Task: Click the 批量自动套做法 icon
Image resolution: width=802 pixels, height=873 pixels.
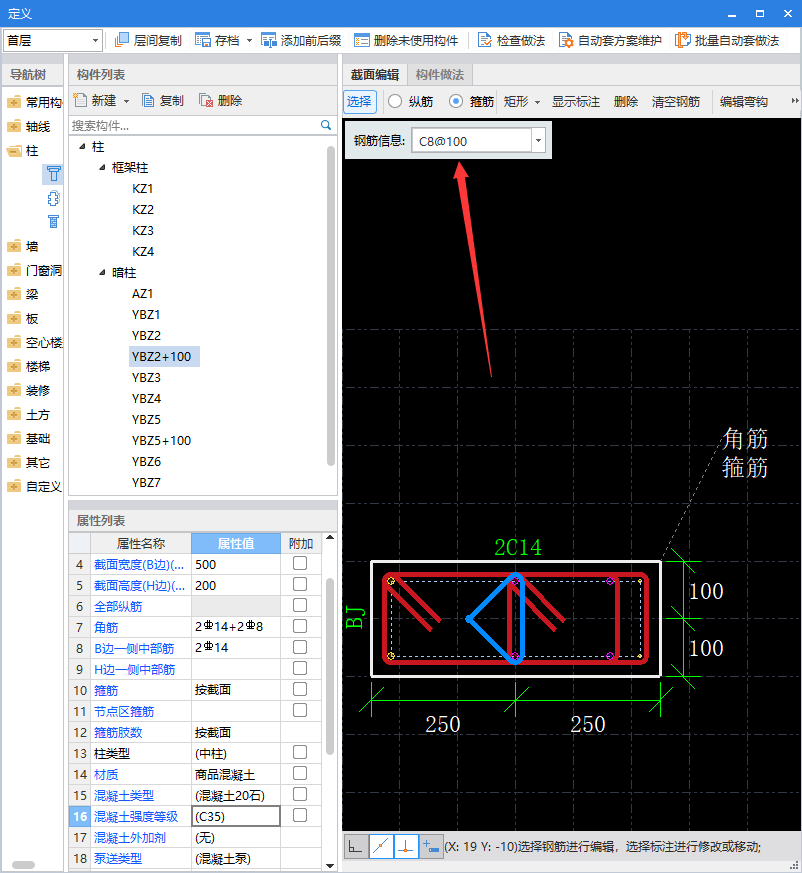Action: point(682,40)
